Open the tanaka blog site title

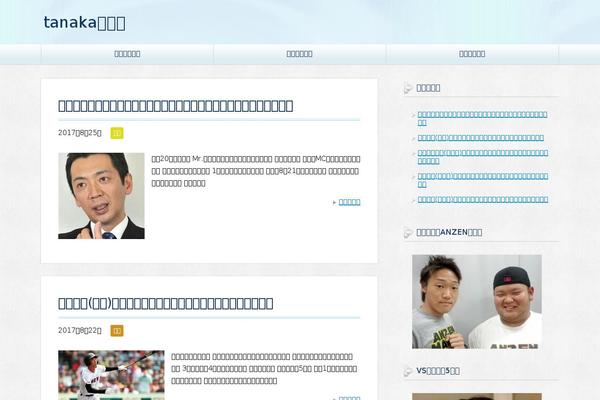[x=84, y=23]
